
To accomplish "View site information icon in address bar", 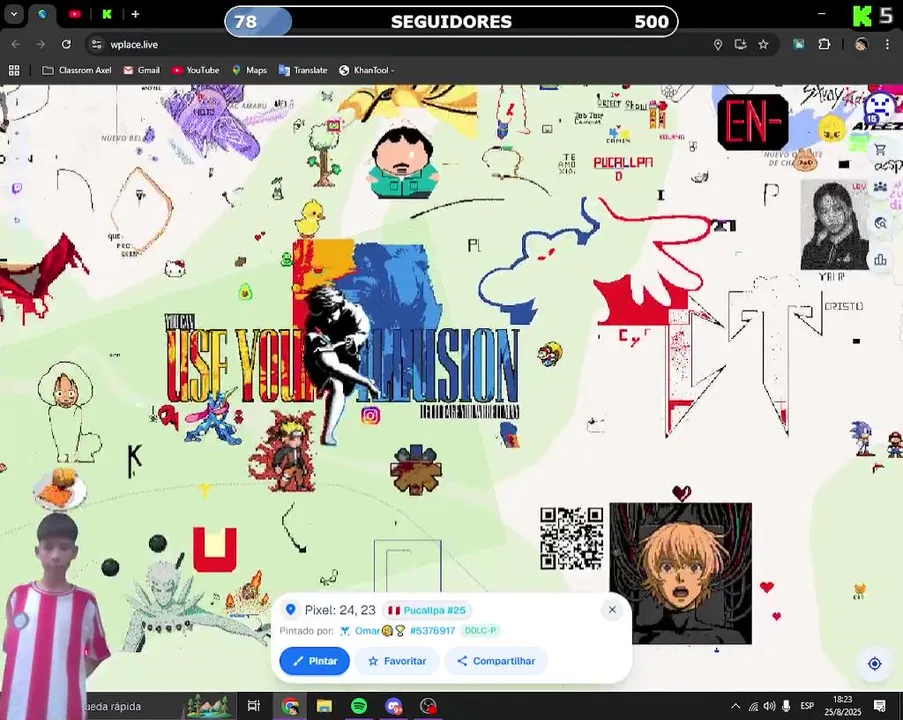I will (x=97, y=44).
